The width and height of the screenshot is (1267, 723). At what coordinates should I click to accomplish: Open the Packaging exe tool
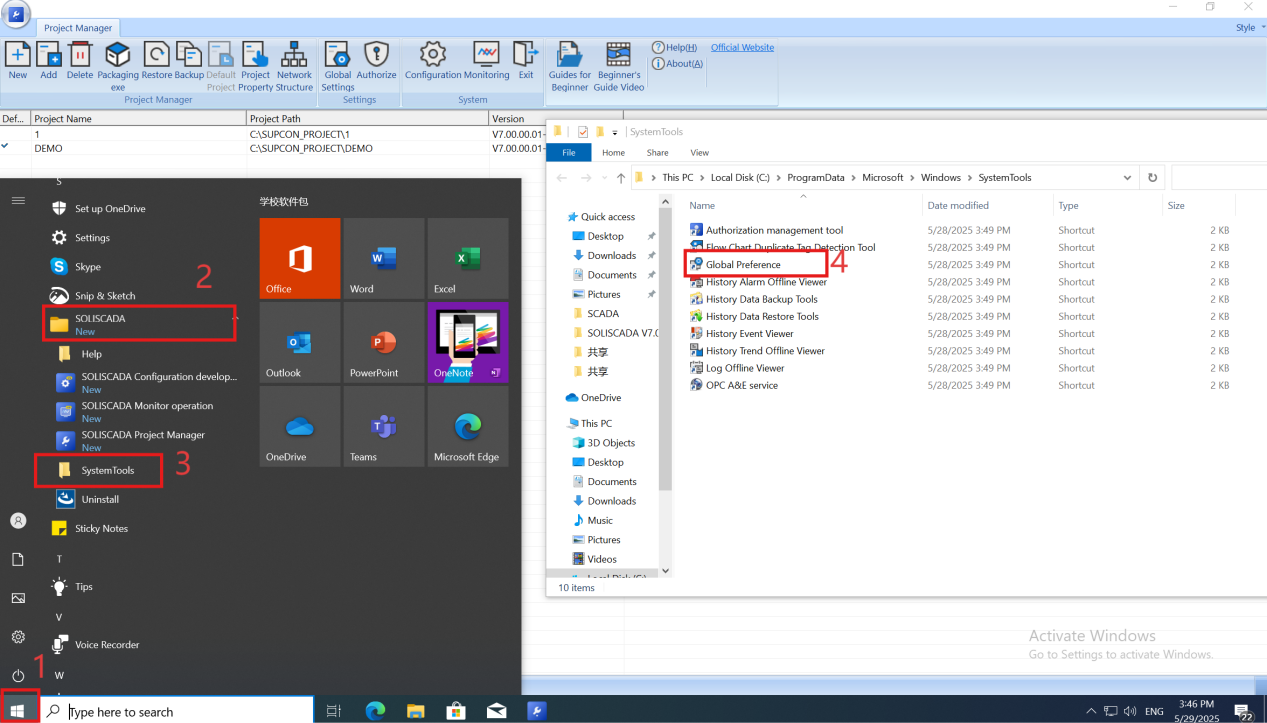(118, 66)
